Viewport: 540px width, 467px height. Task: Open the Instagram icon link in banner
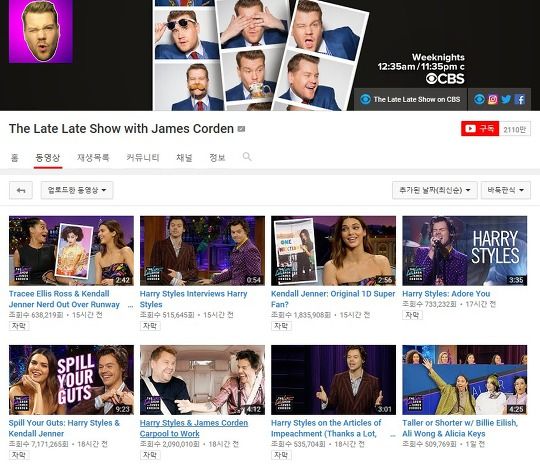click(493, 100)
